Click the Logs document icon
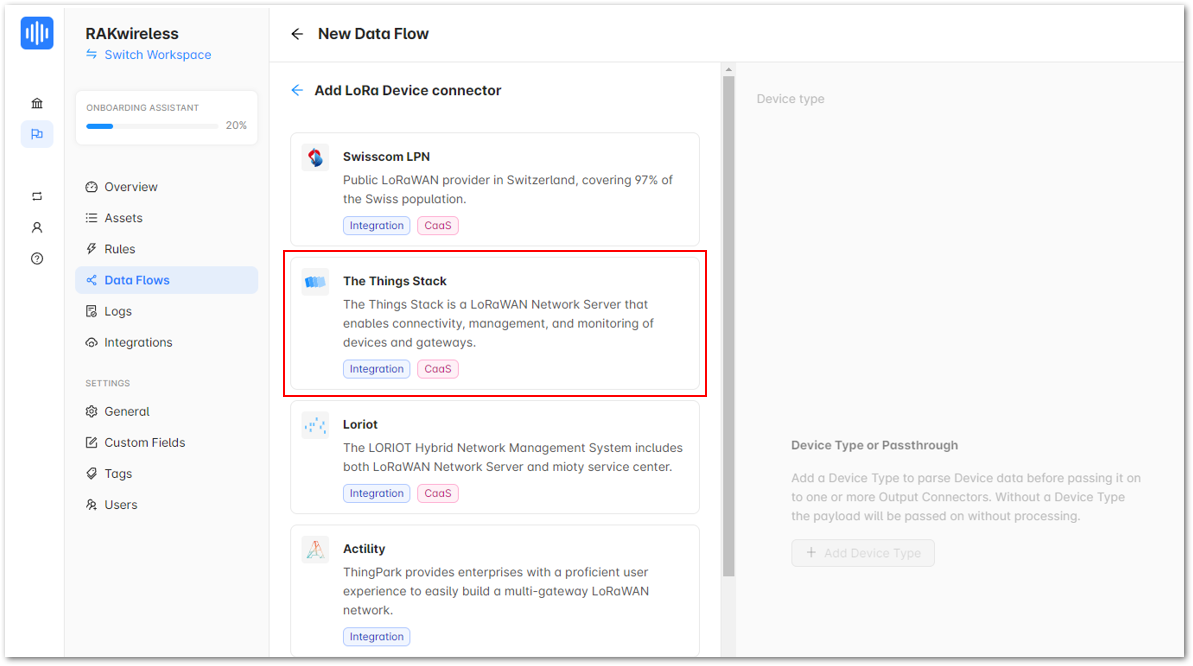 coord(91,311)
